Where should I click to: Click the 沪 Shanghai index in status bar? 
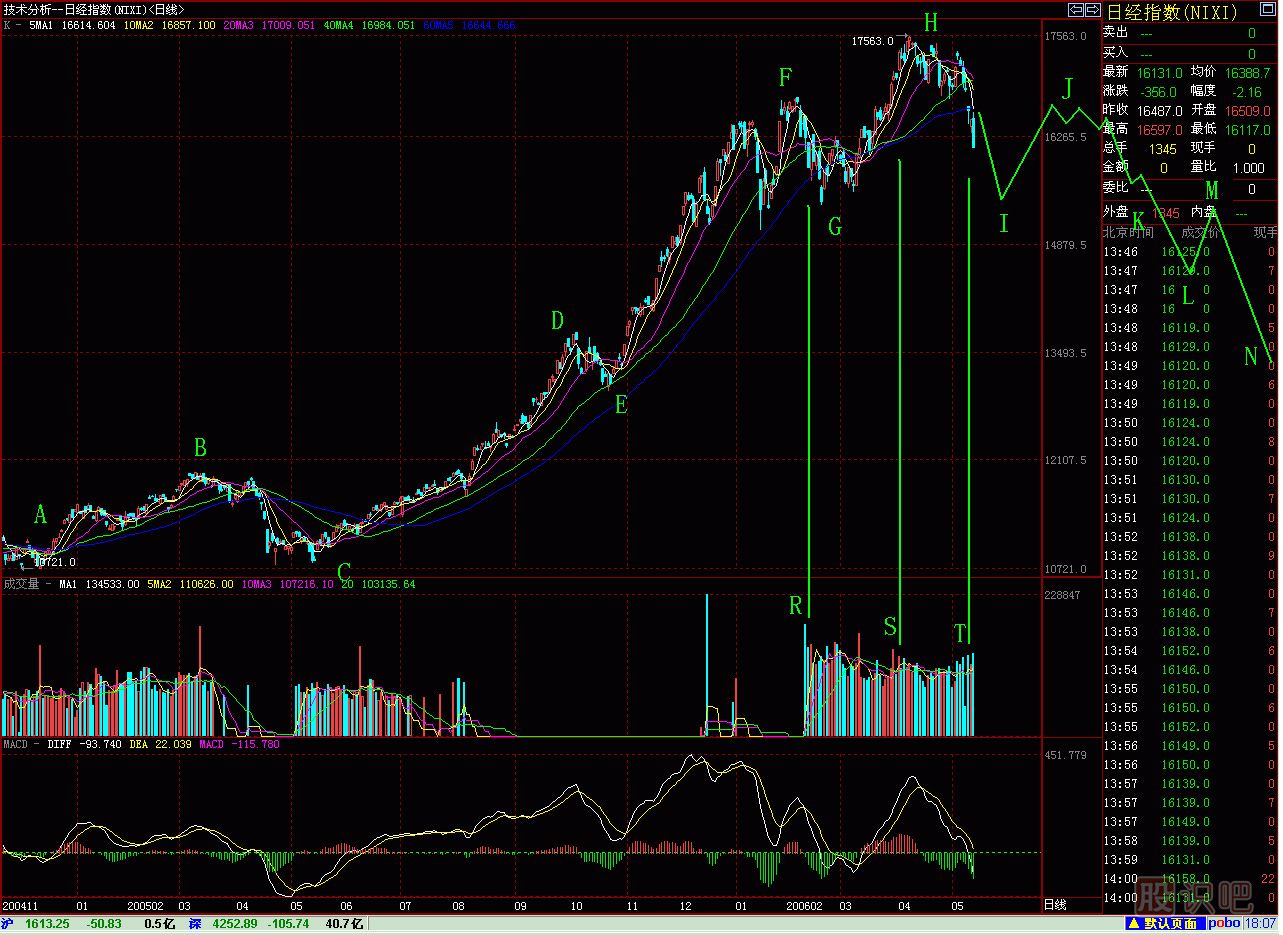(8, 923)
